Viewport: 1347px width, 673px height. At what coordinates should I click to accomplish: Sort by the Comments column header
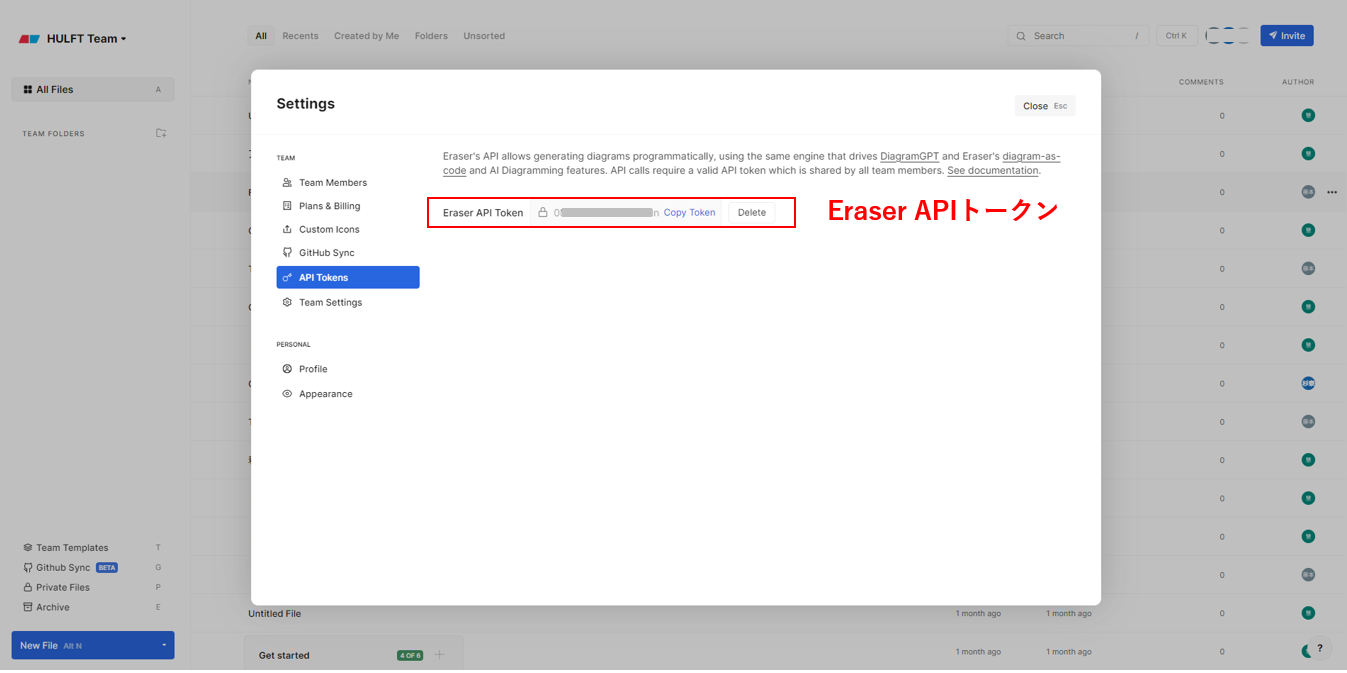[x=1201, y=82]
